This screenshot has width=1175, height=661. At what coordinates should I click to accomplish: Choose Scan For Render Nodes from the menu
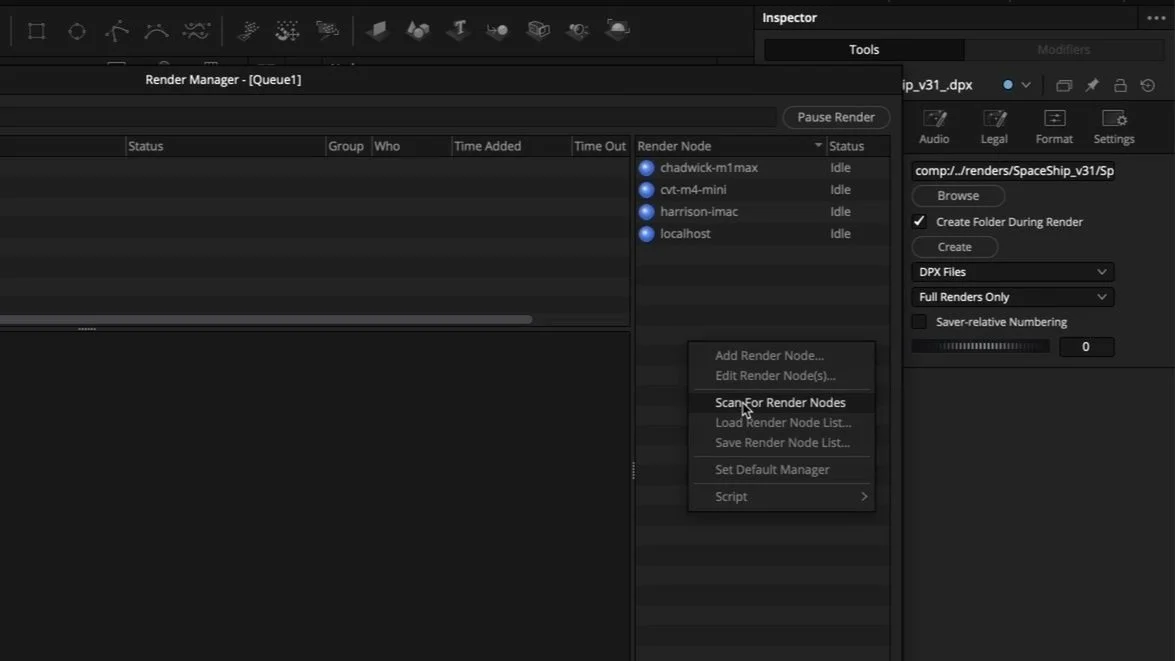(x=780, y=402)
